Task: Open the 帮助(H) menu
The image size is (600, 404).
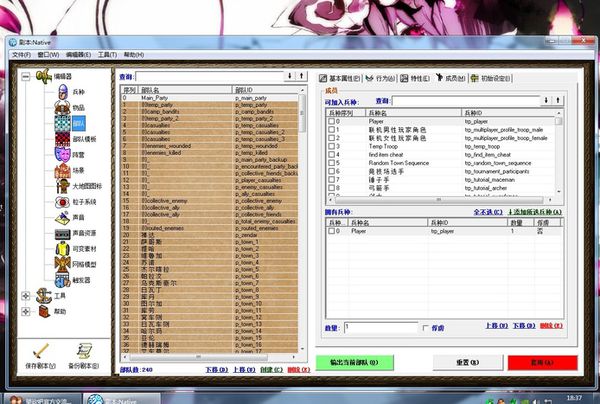Action: (134, 55)
